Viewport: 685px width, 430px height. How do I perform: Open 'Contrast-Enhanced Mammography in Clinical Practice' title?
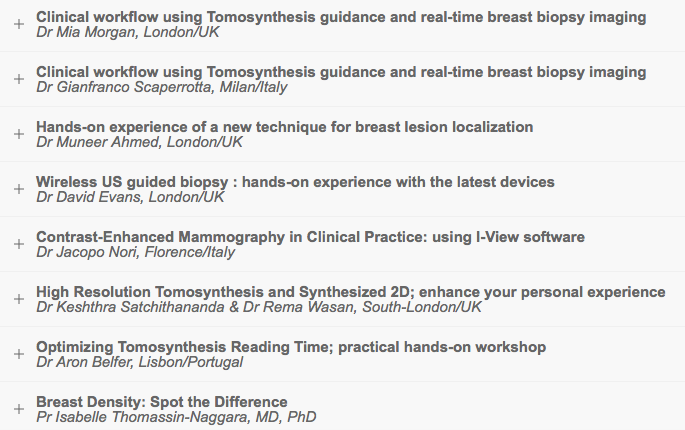coord(310,237)
